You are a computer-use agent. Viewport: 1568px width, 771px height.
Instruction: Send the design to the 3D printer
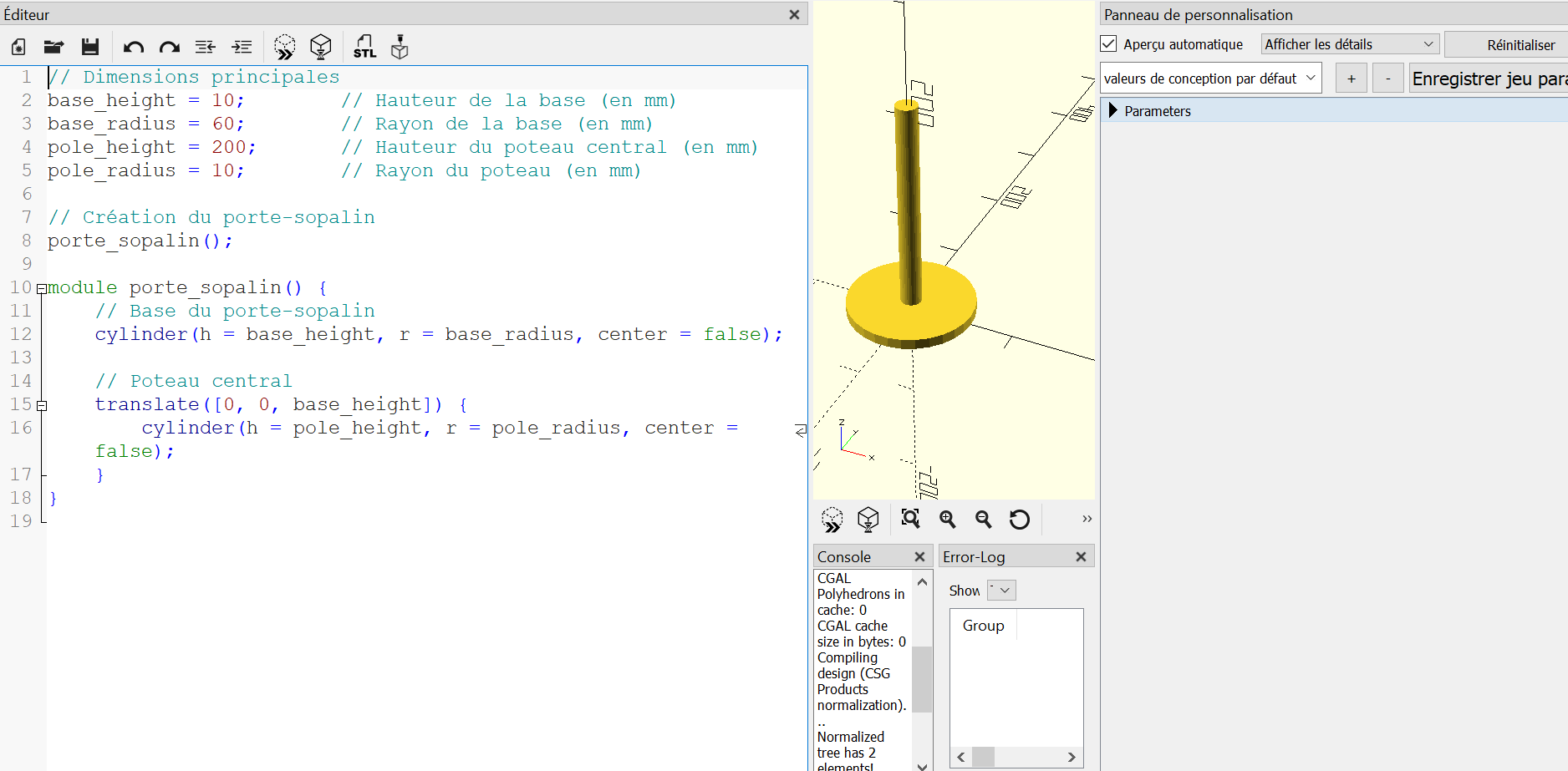[400, 47]
